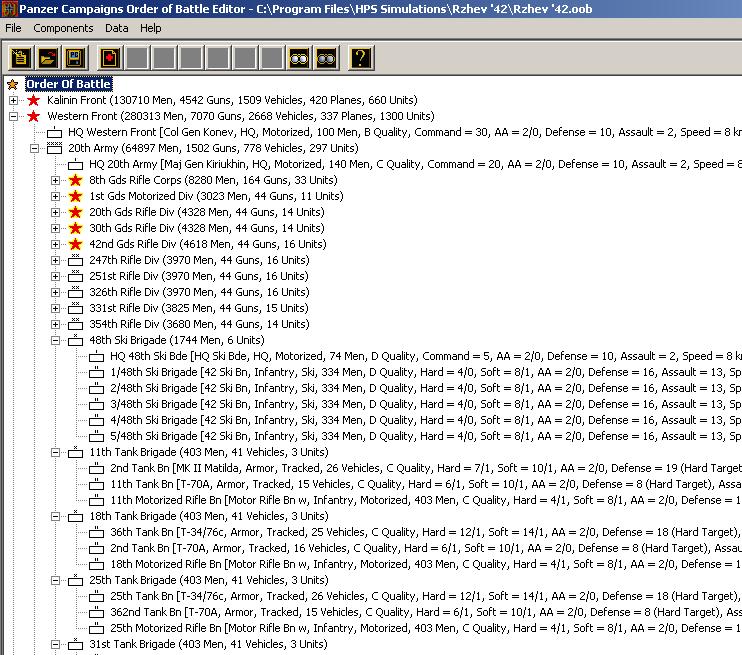Viewport: 742px width, 655px height.
Task: Click the Save disk toolbar icon
Action: 74,58
